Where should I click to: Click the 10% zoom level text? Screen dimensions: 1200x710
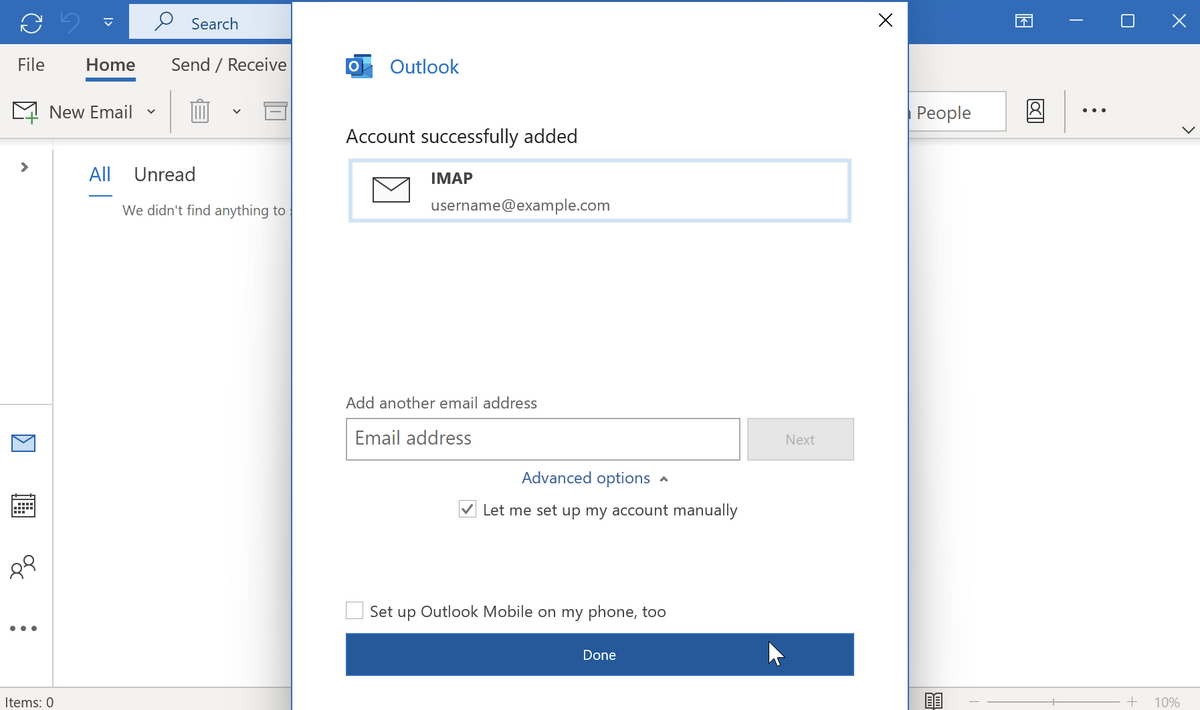coord(1167,702)
